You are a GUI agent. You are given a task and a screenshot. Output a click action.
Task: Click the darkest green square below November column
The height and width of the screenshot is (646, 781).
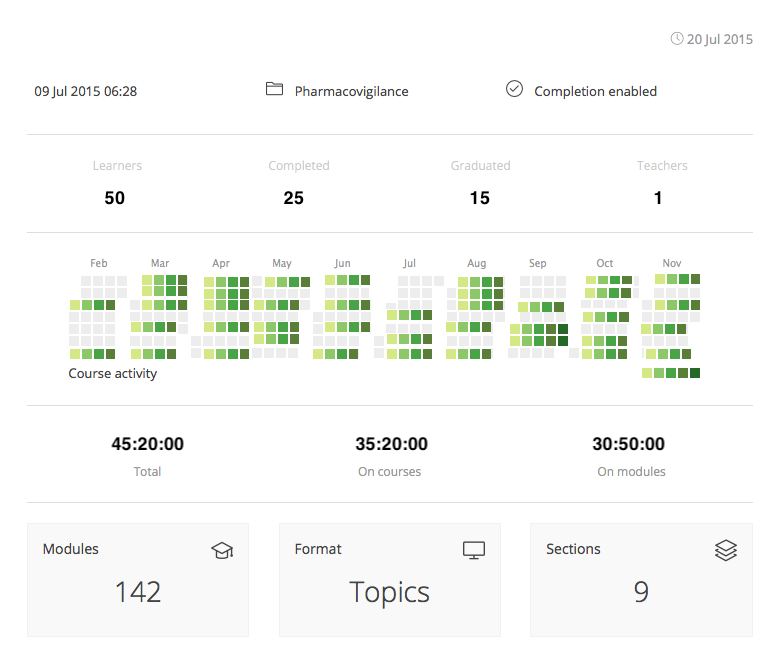695,373
